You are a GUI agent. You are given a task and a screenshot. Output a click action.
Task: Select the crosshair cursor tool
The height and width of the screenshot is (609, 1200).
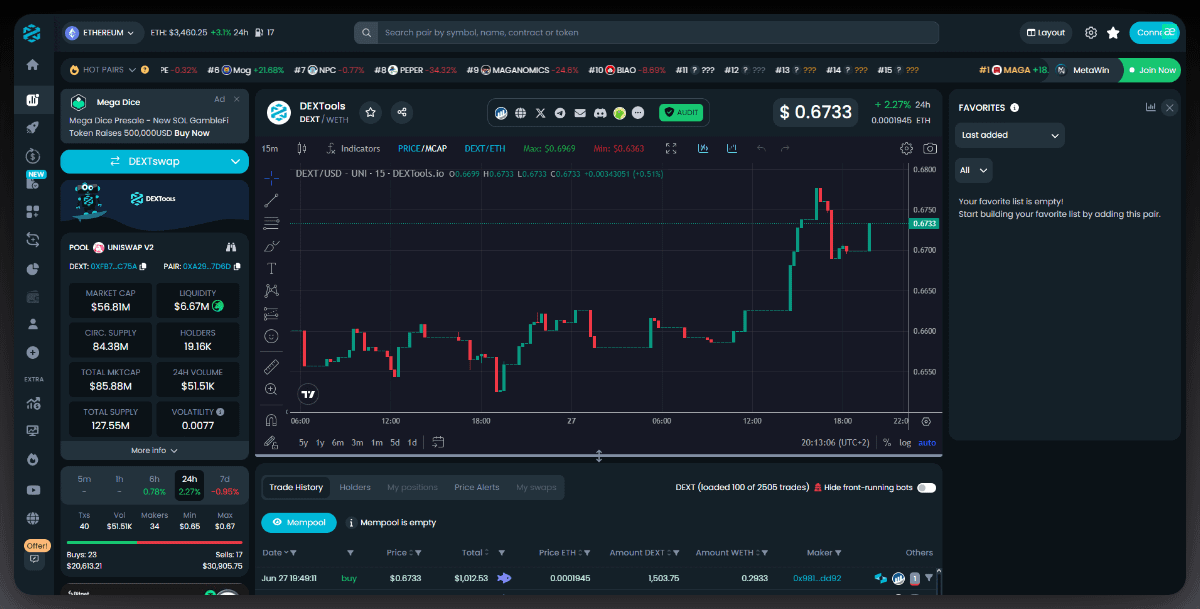point(271,177)
